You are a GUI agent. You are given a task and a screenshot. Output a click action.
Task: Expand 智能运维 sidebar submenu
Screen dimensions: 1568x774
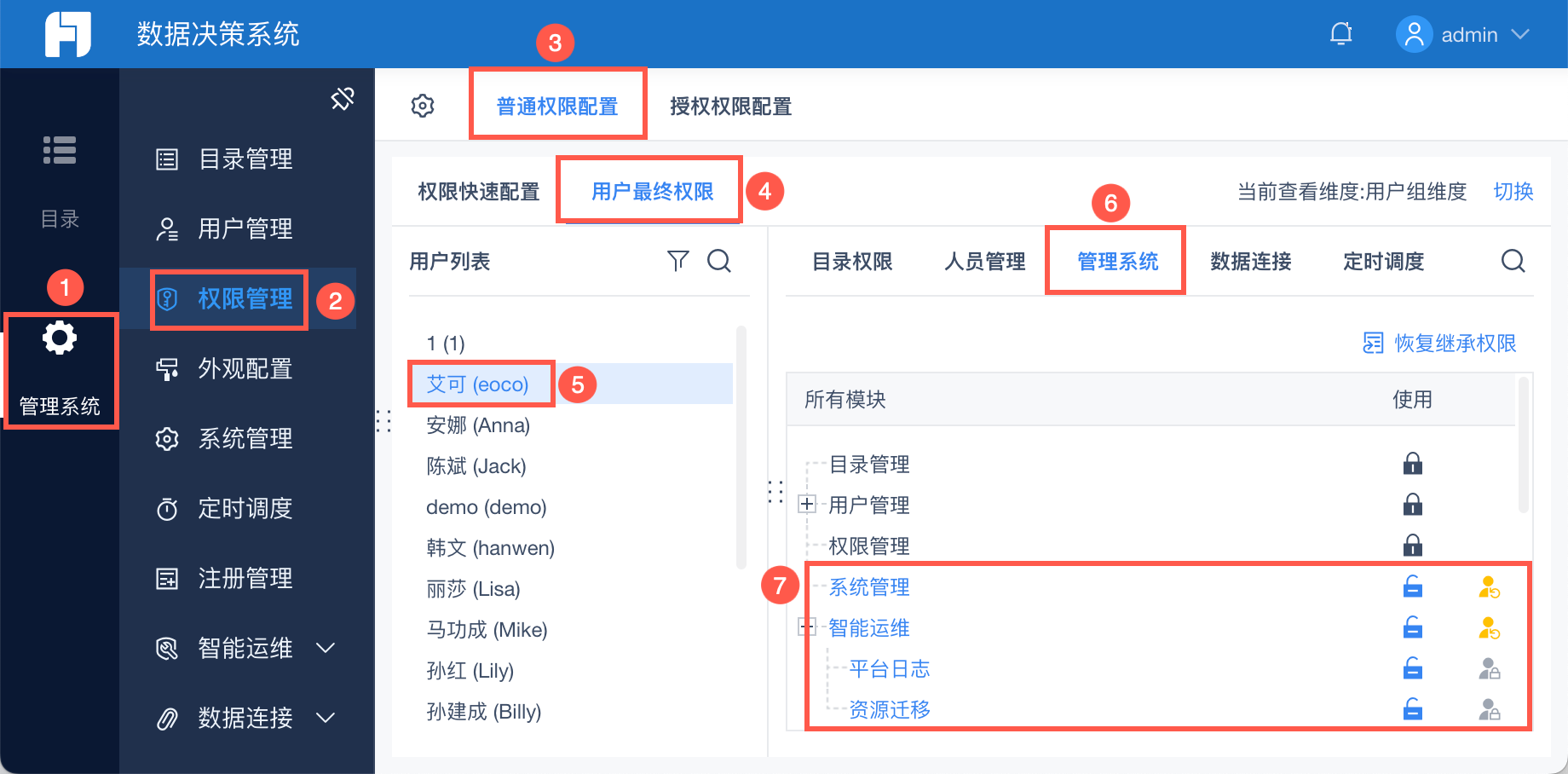tap(325, 648)
